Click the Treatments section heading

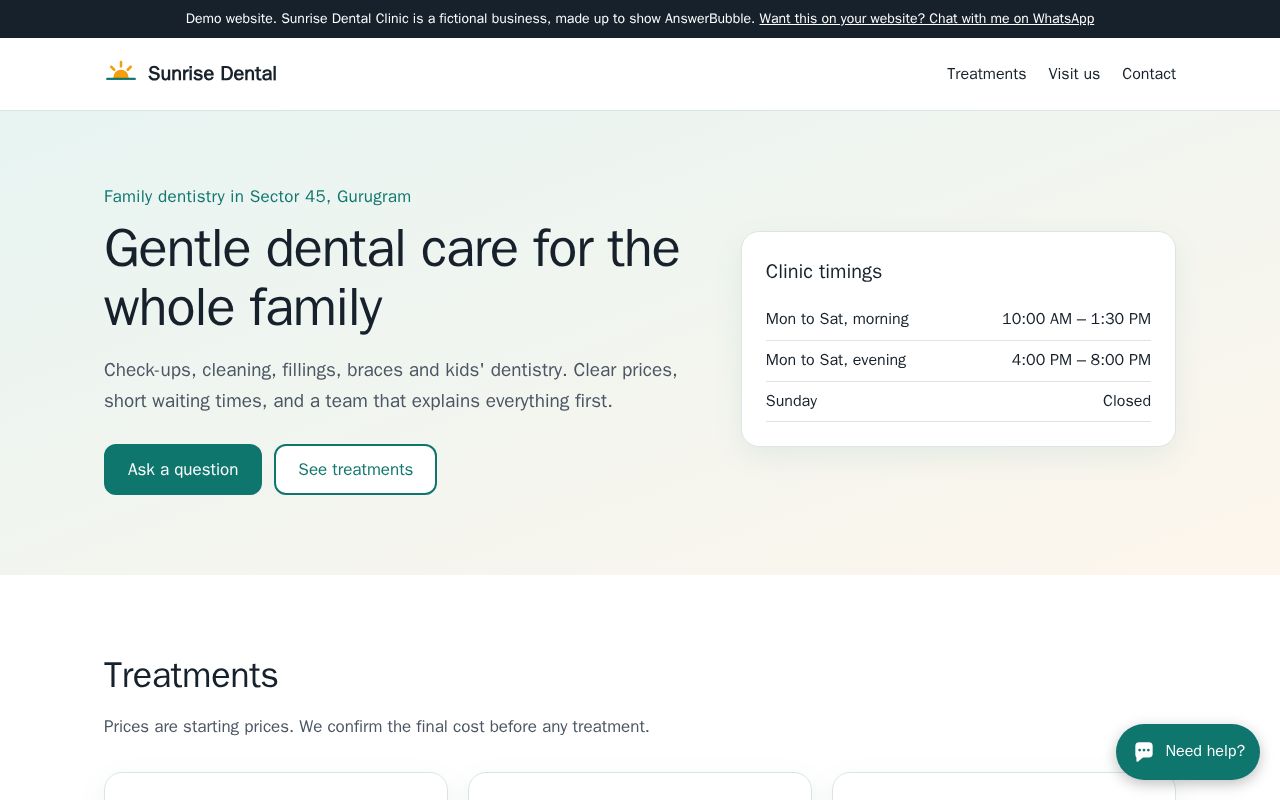[191, 675]
